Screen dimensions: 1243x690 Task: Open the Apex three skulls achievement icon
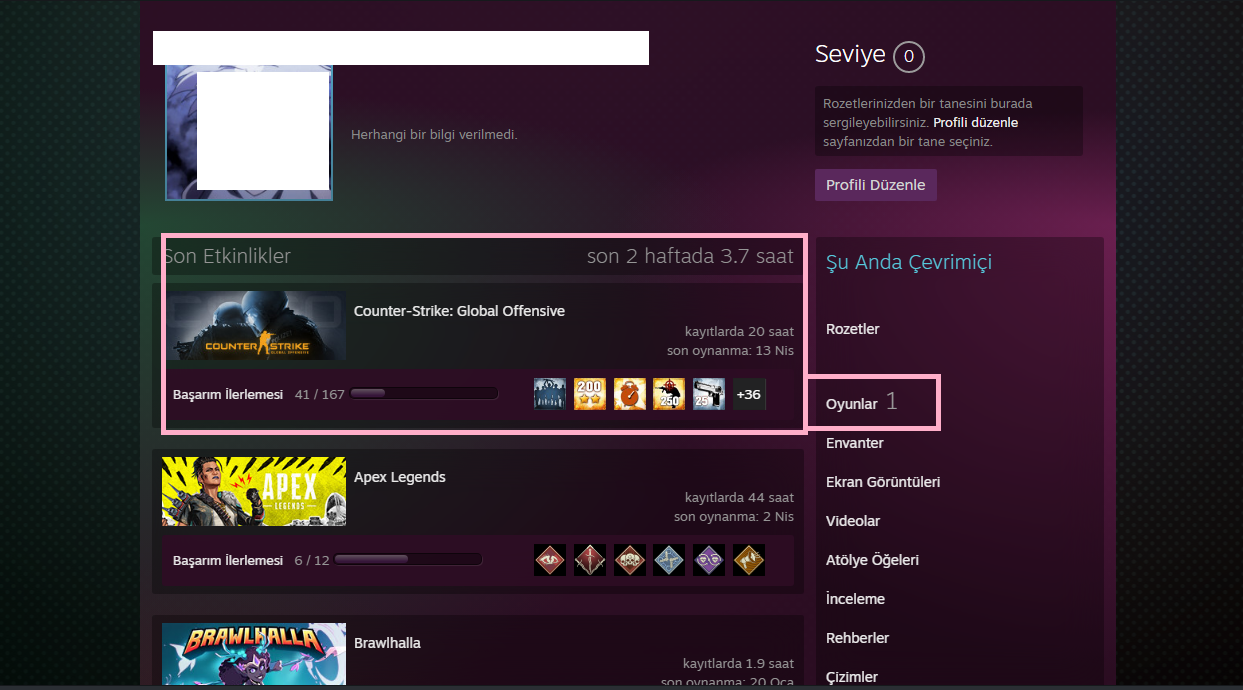click(x=630, y=560)
